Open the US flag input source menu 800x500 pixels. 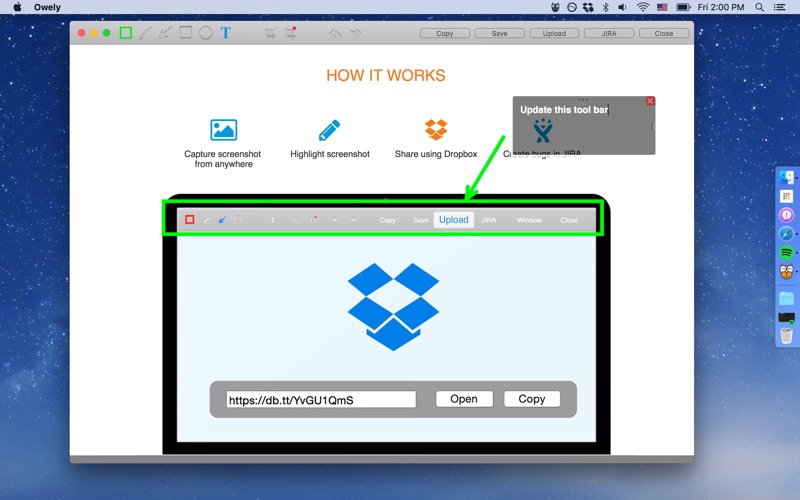662,7
